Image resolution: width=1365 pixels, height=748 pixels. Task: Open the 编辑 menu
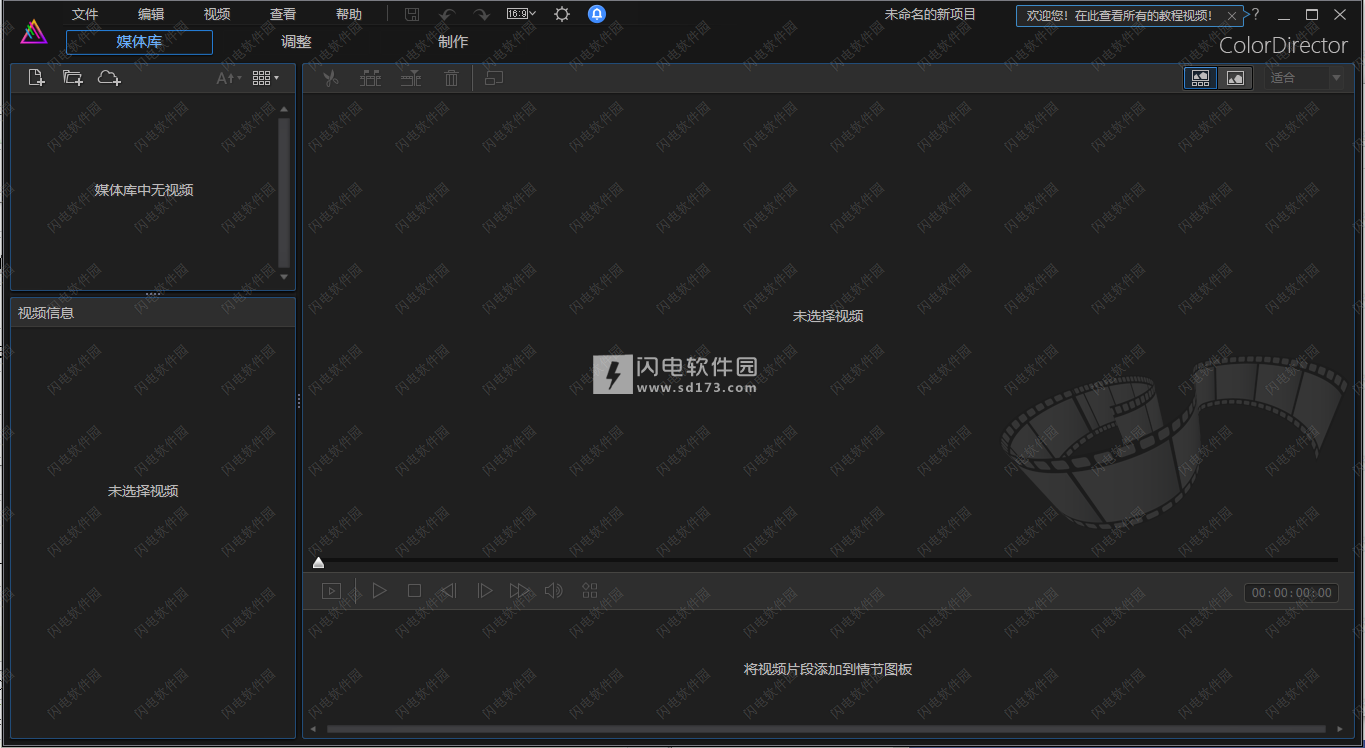[151, 14]
